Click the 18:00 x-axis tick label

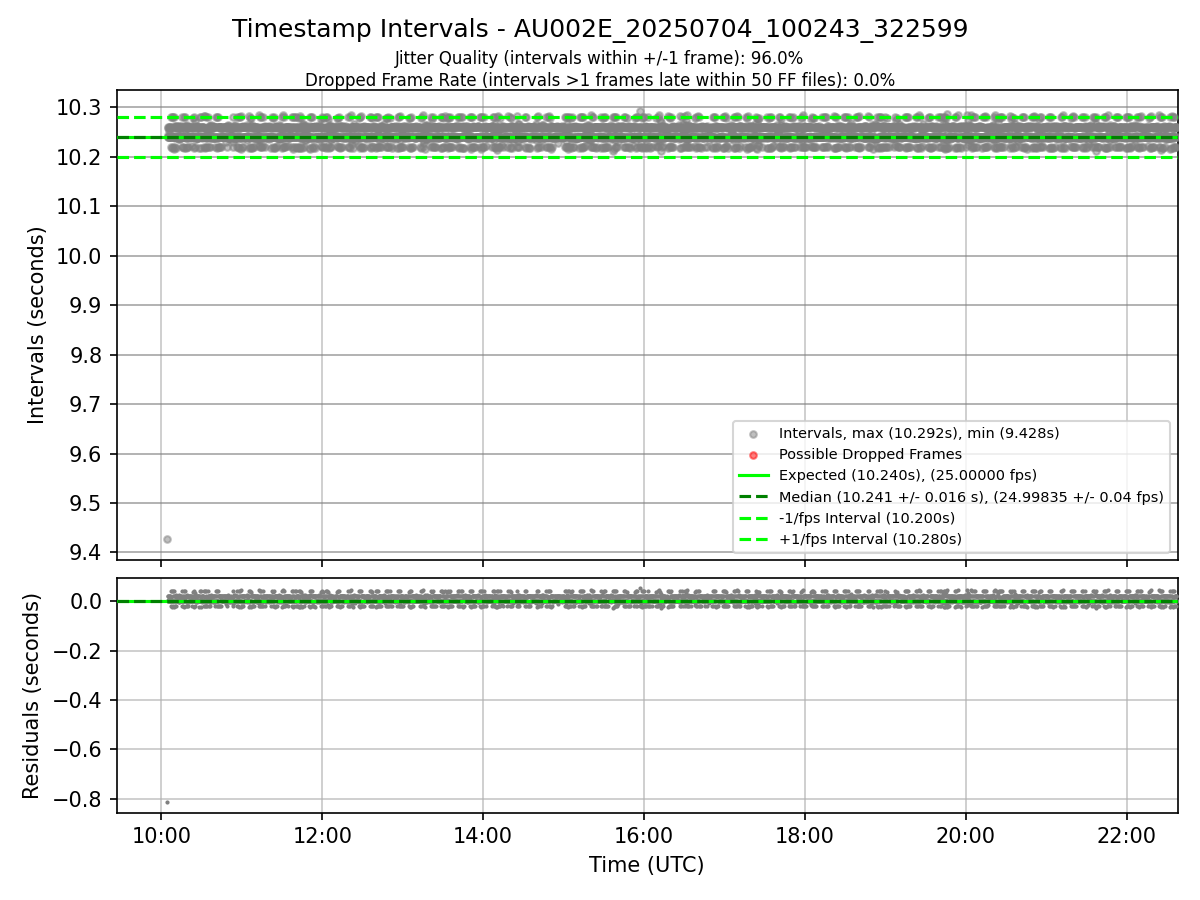point(805,836)
